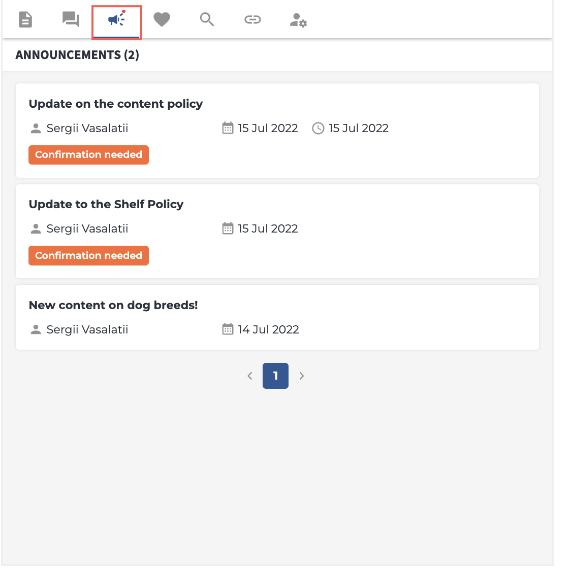Click calendar icon next to 14 Jul 2022

click(228, 329)
